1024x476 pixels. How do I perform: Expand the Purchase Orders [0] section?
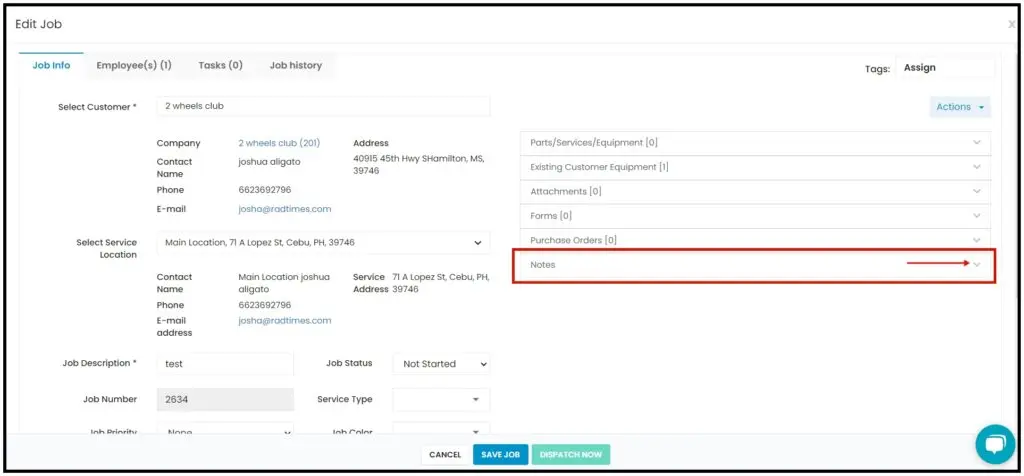click(x=755, y=240)
